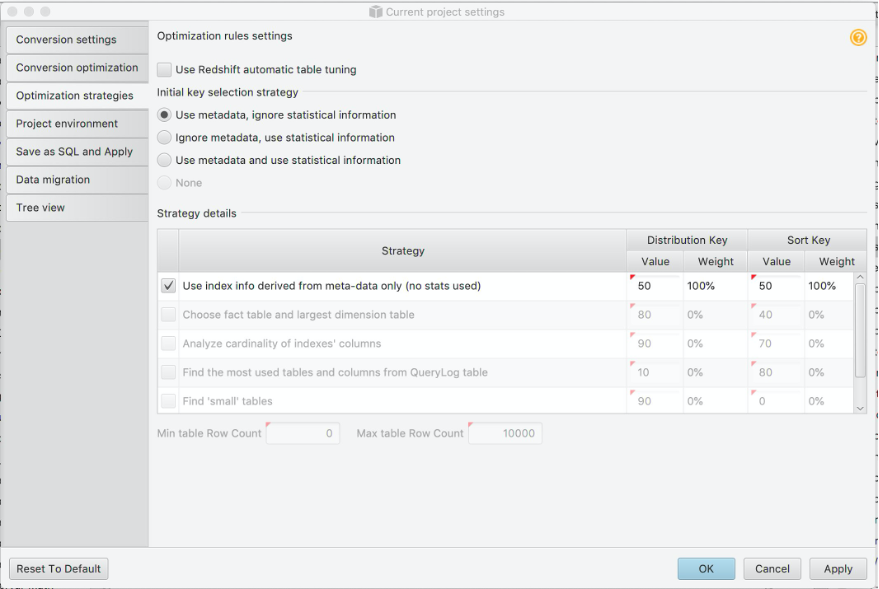Select Use metadata, ignore statistical information

(164, 115)
